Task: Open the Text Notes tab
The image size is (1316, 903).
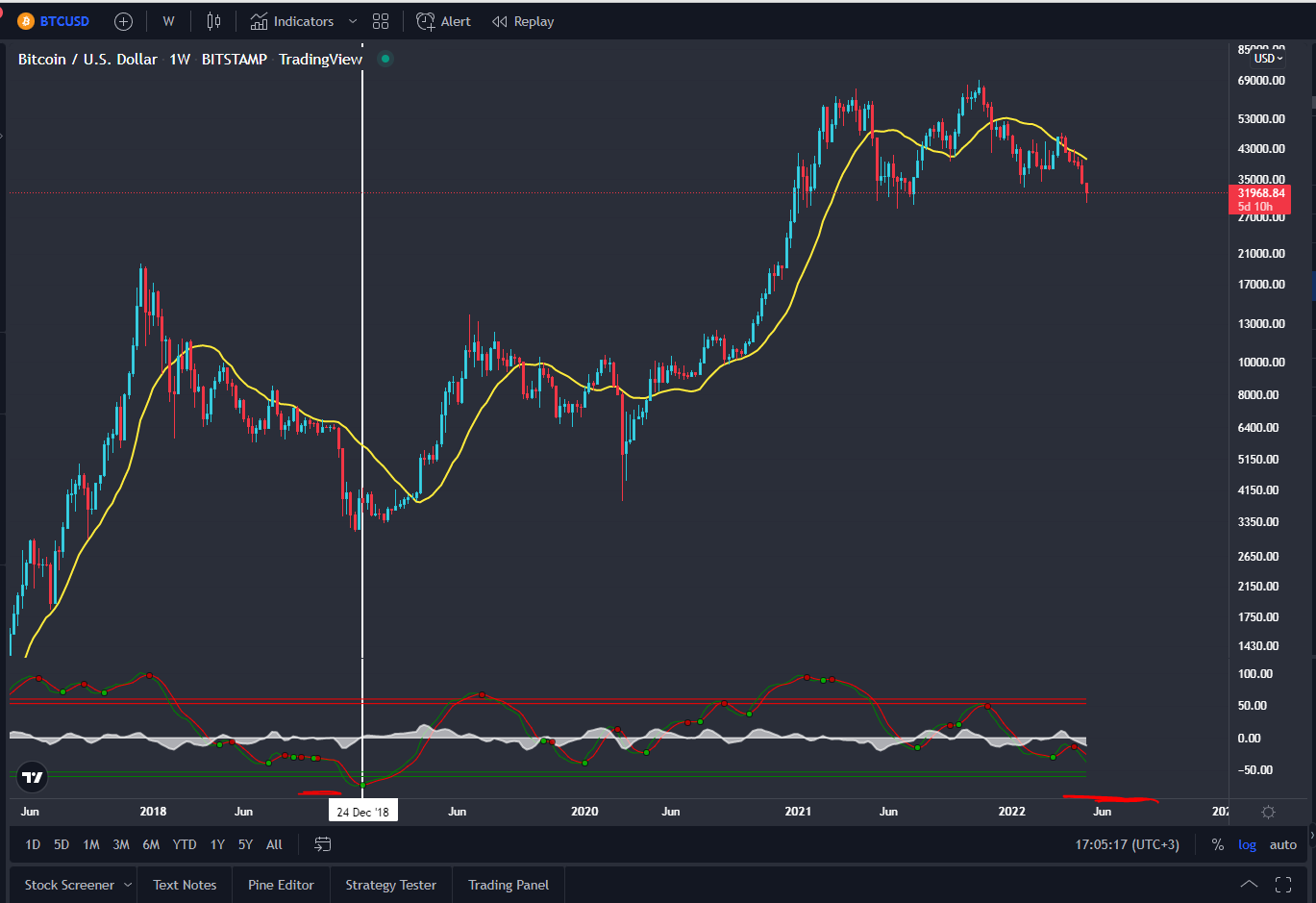Action: [x=185, y=885]
